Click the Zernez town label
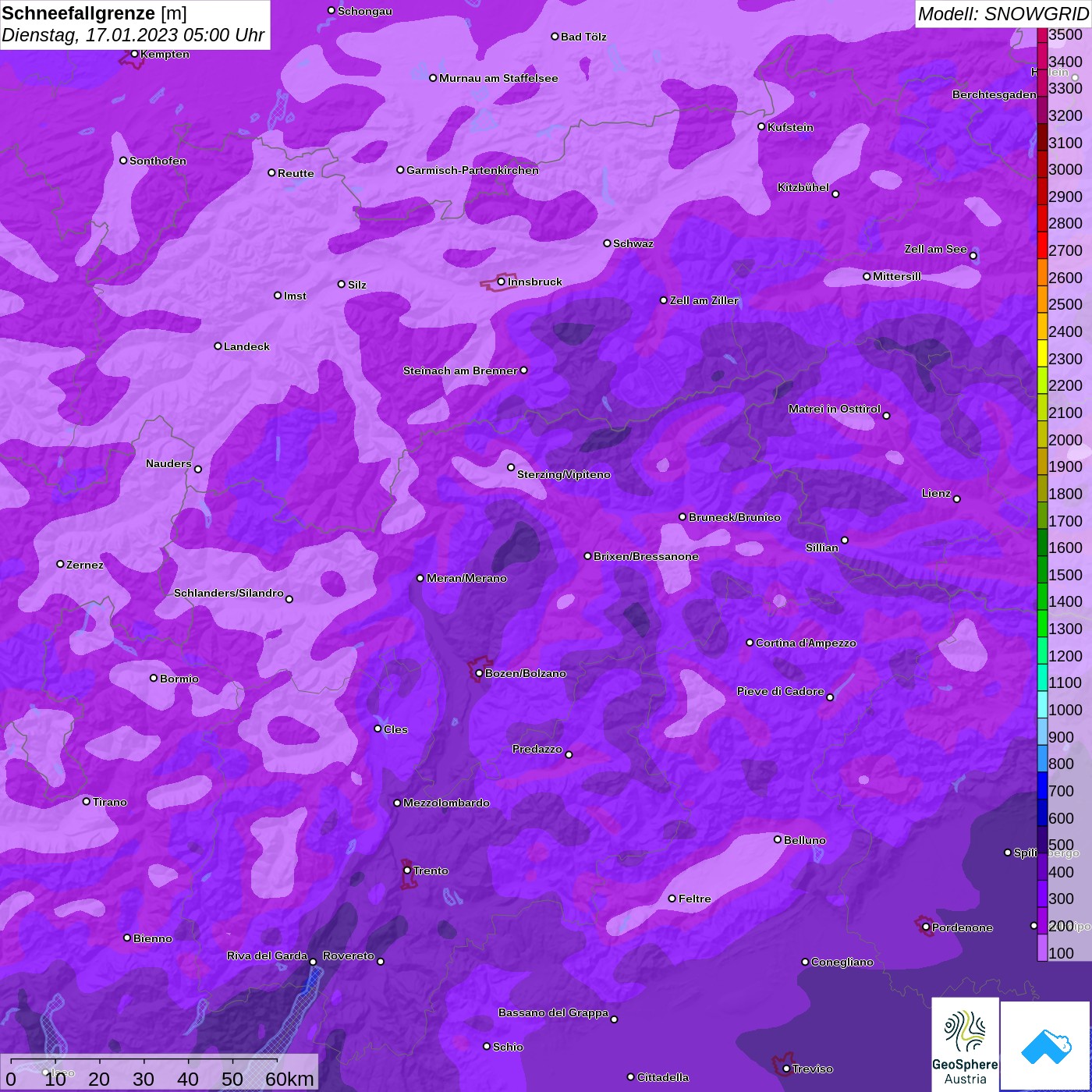 pos(84,565)
